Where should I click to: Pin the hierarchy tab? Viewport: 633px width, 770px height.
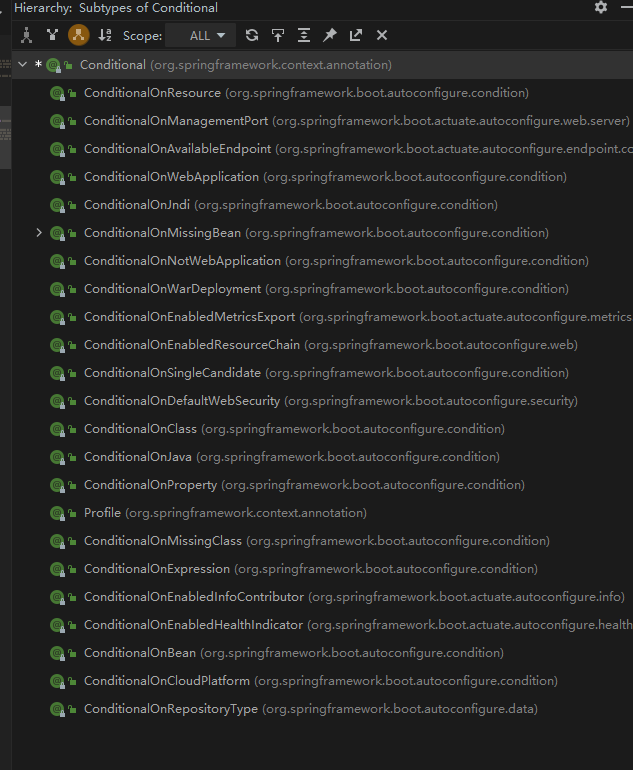330,35
